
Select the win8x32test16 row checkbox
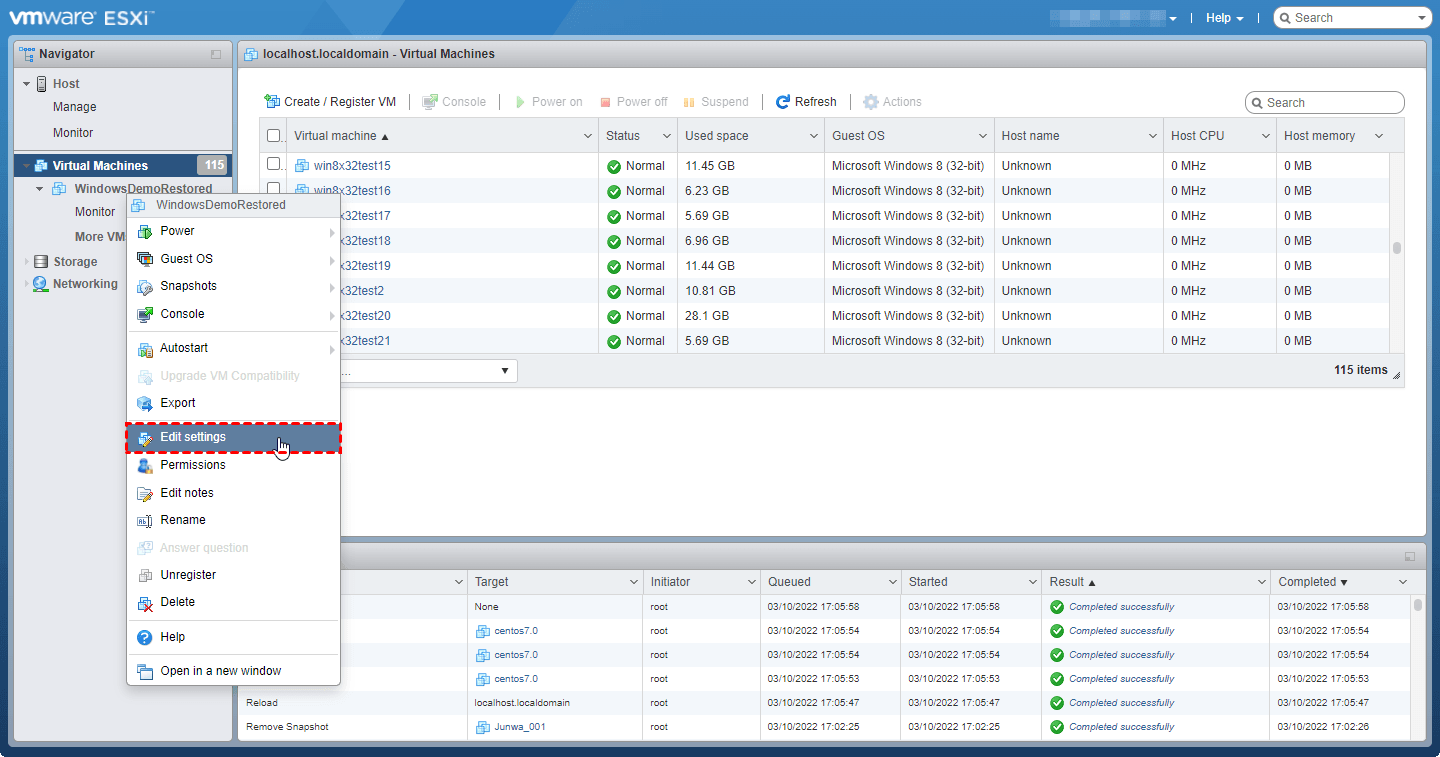pyautogui.click(x=274, y=189)
